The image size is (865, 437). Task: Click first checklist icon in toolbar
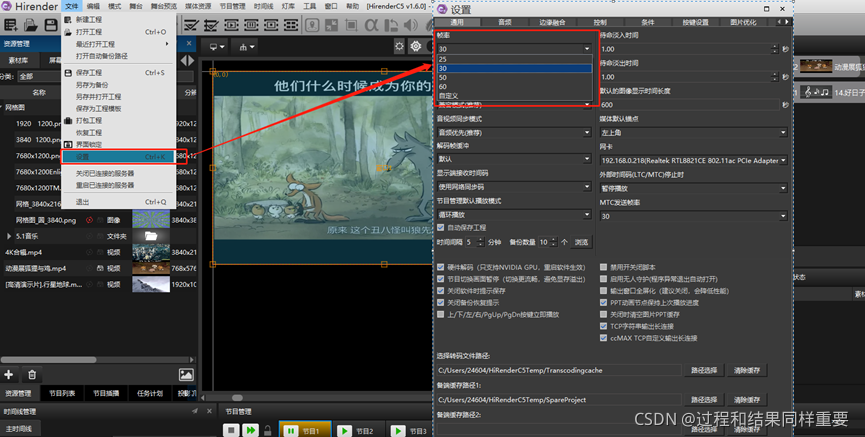coord(191,25)
